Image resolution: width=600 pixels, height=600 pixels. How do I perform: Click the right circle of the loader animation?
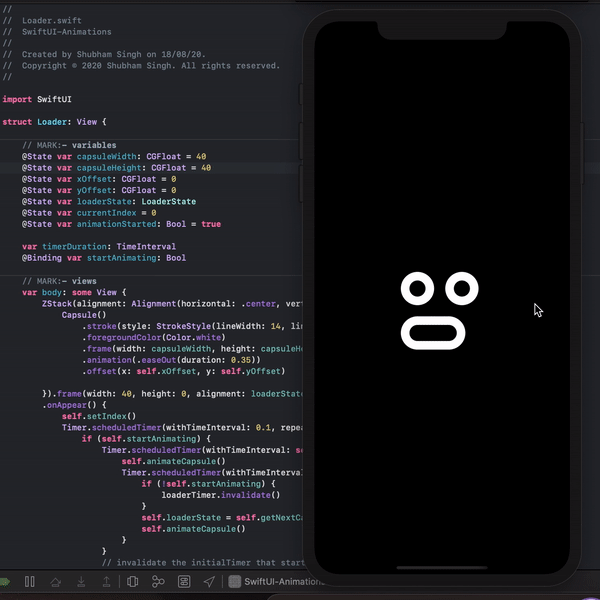[x=462, y=289]
